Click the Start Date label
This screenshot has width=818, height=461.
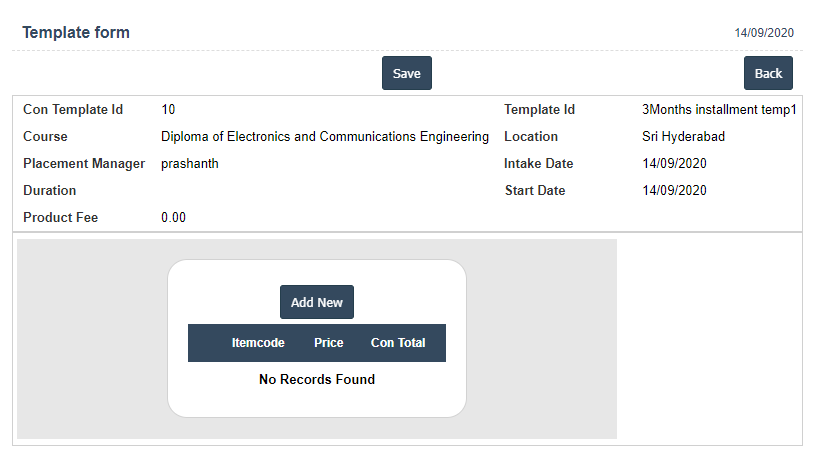535,191
